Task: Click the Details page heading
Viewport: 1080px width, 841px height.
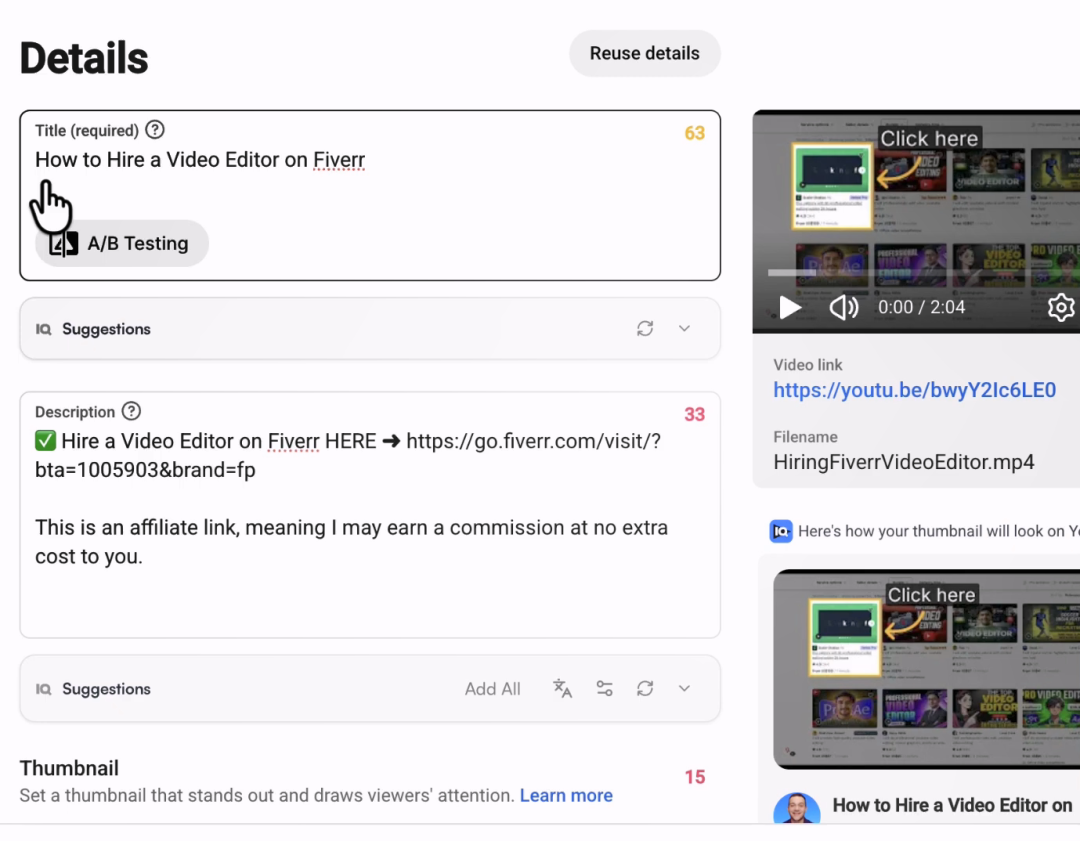Action: 84,58
